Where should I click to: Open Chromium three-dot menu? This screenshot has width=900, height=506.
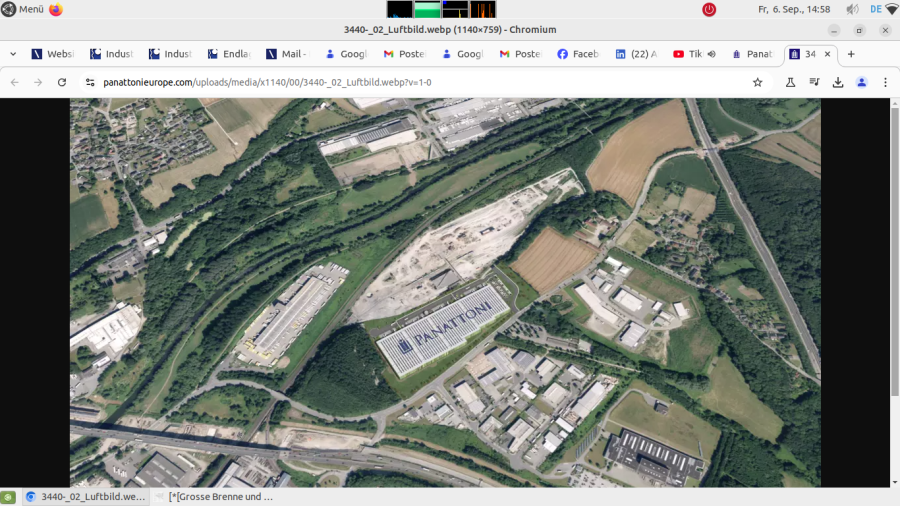tap(885, 82)
